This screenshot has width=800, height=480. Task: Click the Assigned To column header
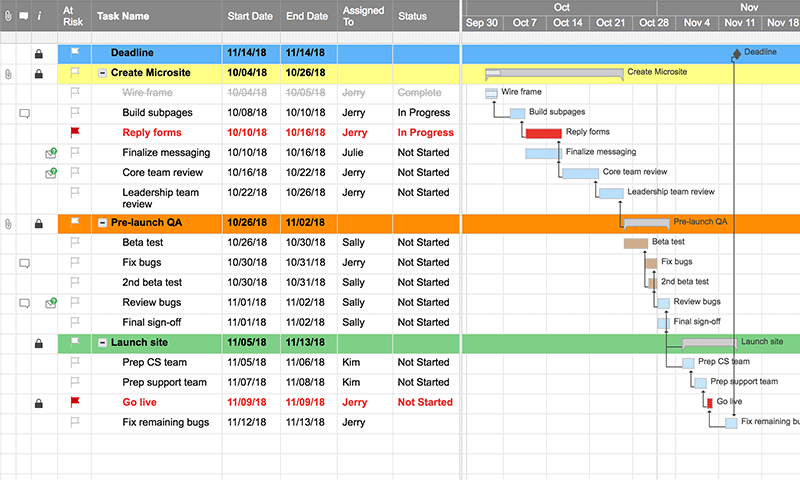362,16
